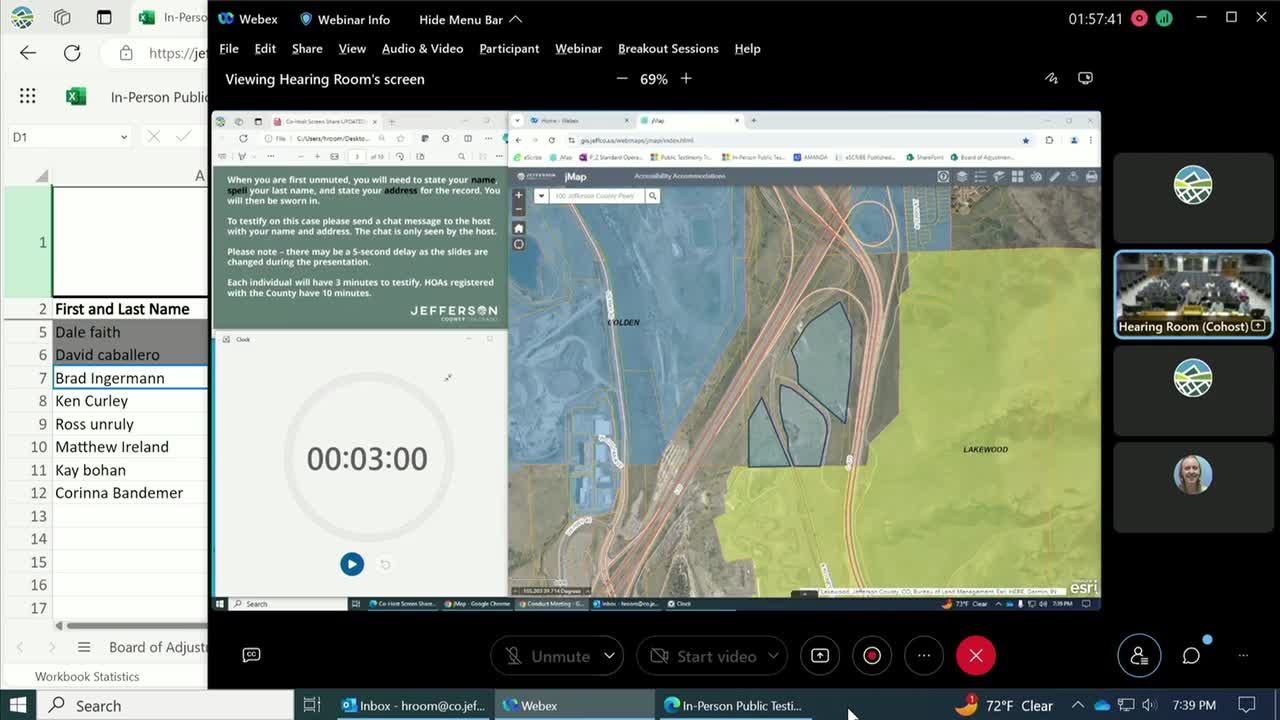This screenshot has height=720, width=1280.
Task: End the meeting with red X button
Action: (976, 656)
